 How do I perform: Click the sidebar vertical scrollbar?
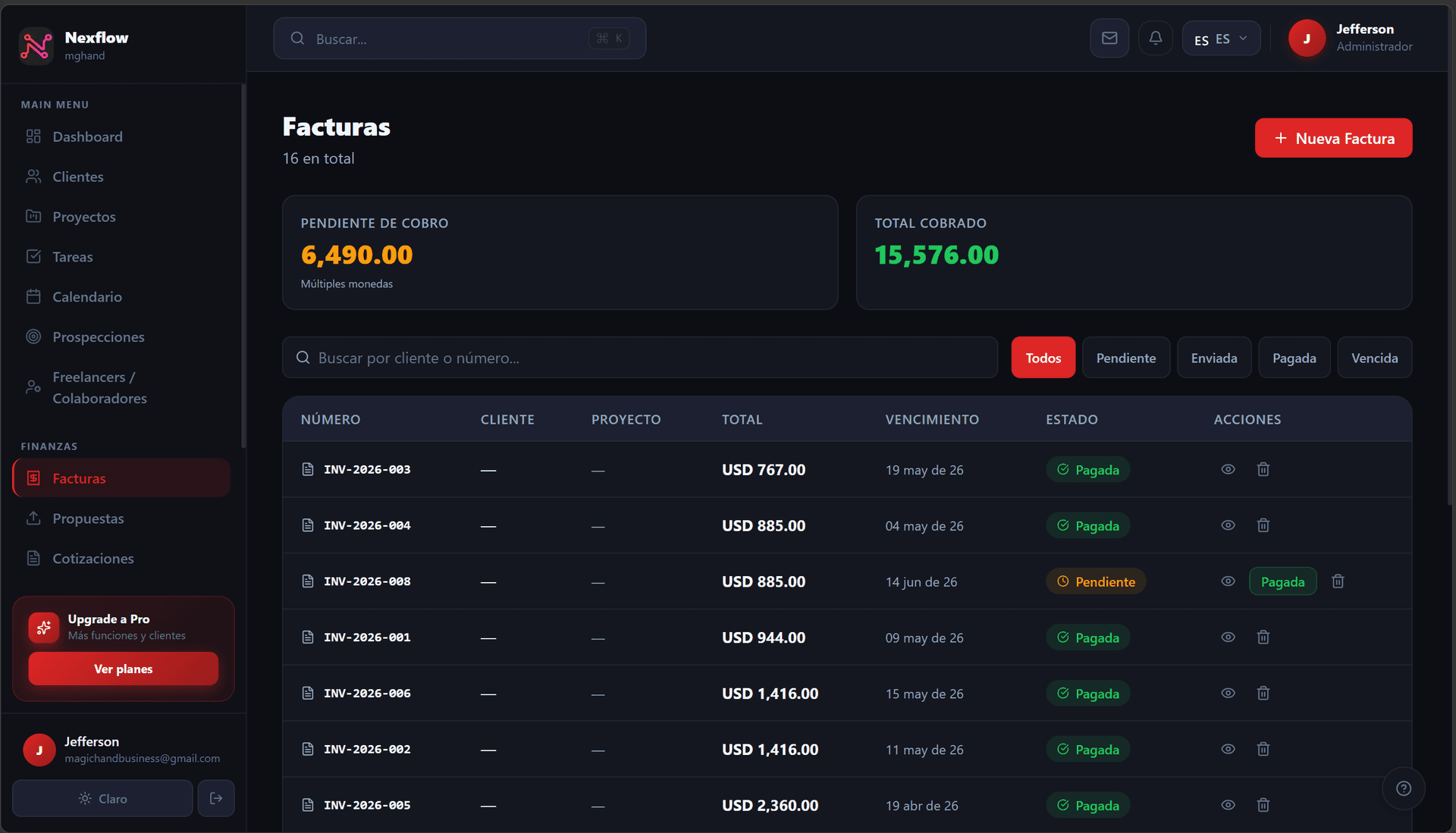coord(243,265)
